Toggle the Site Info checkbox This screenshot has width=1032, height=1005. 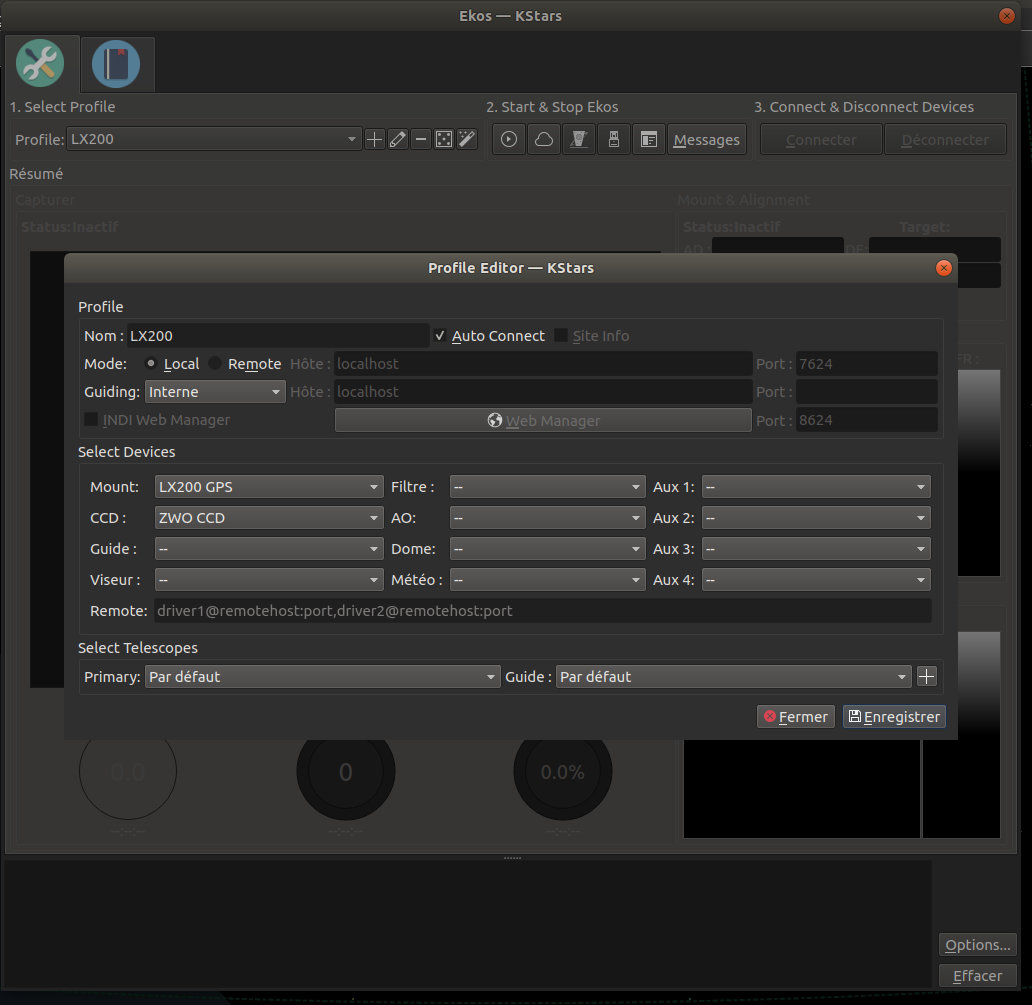(561, 336)
